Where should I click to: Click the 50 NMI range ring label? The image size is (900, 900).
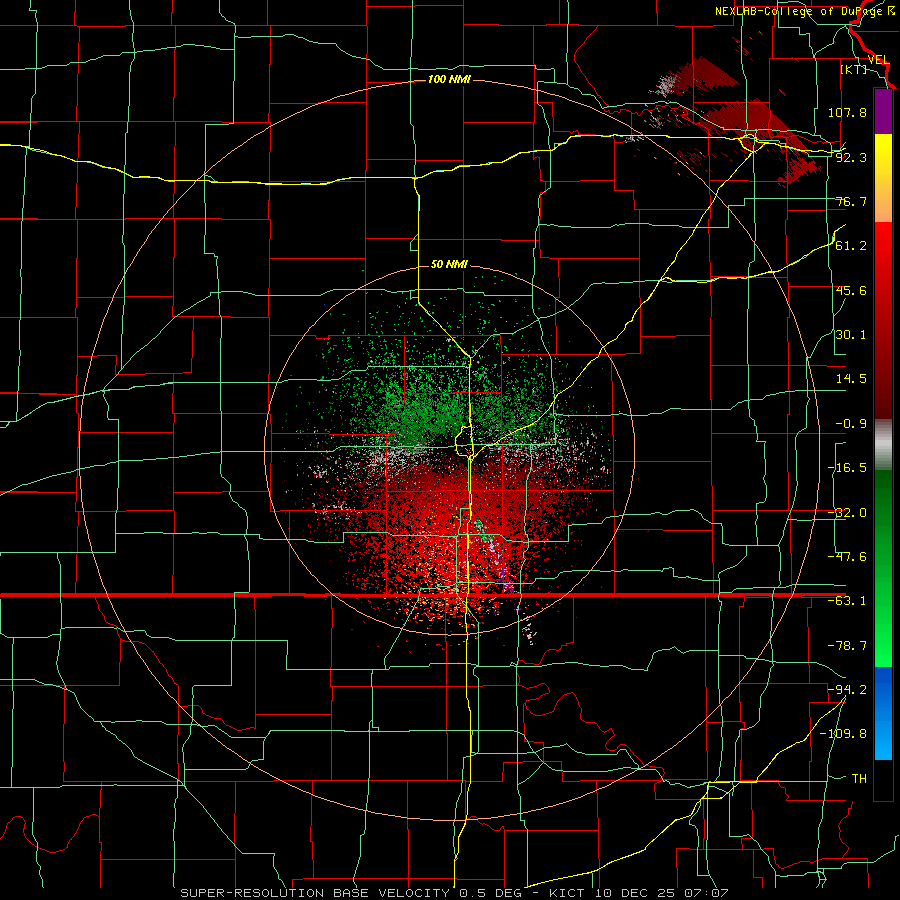pos(449,265)
